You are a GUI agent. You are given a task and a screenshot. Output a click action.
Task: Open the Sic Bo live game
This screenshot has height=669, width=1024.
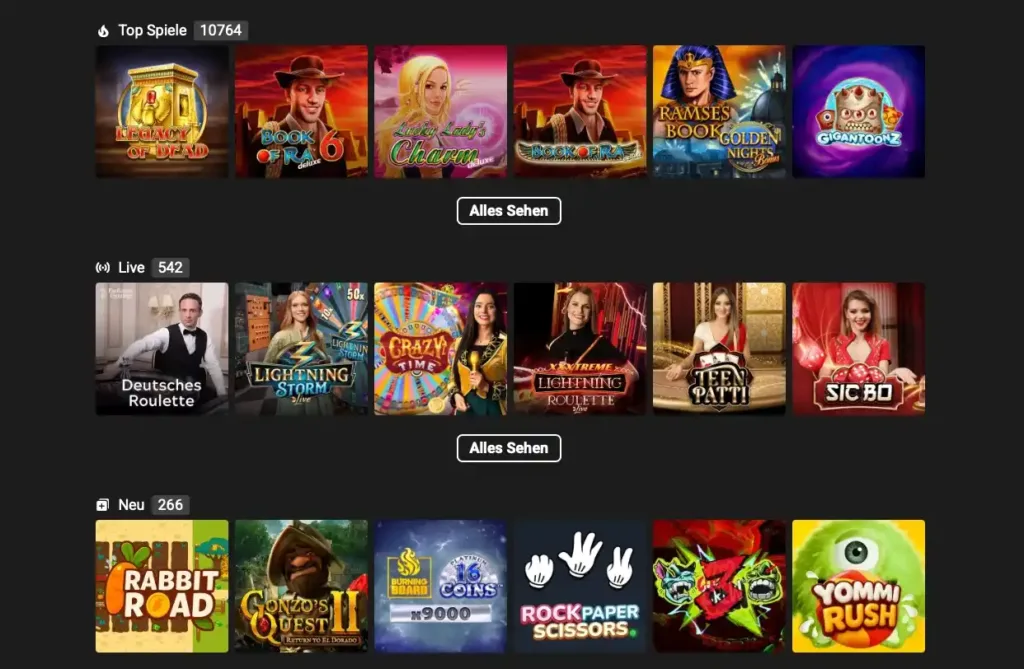[x=859, y=349]
